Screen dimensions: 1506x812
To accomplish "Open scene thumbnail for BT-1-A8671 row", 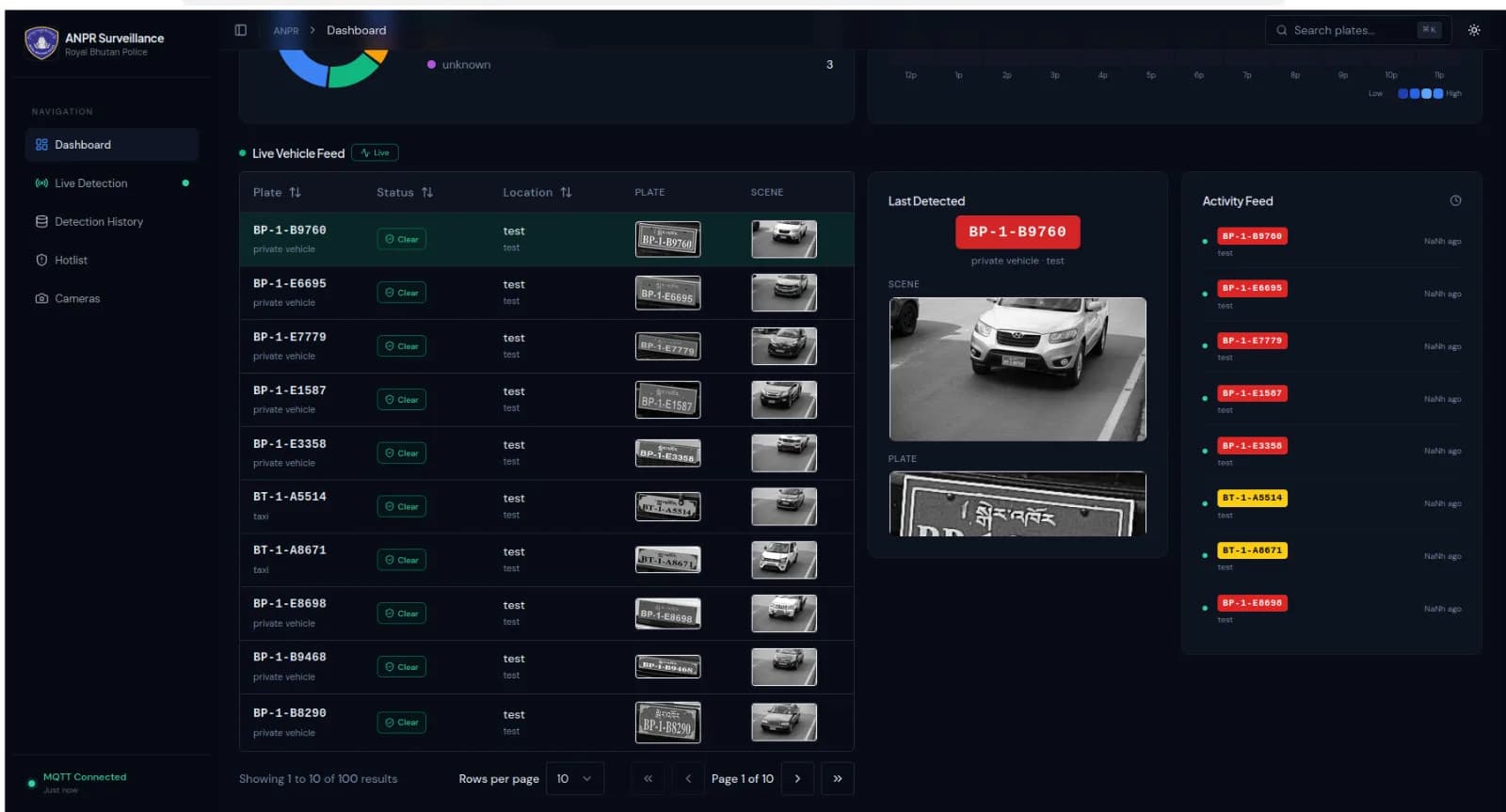I will (x=784, y=560).
